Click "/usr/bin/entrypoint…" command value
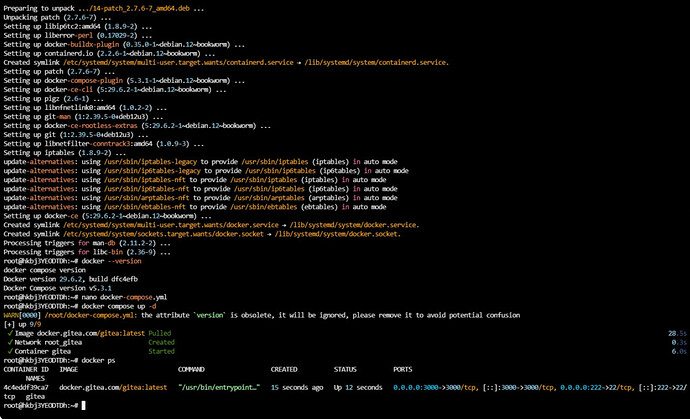The image size is (690, 419). pyautogui.click(x=219, y=387)
